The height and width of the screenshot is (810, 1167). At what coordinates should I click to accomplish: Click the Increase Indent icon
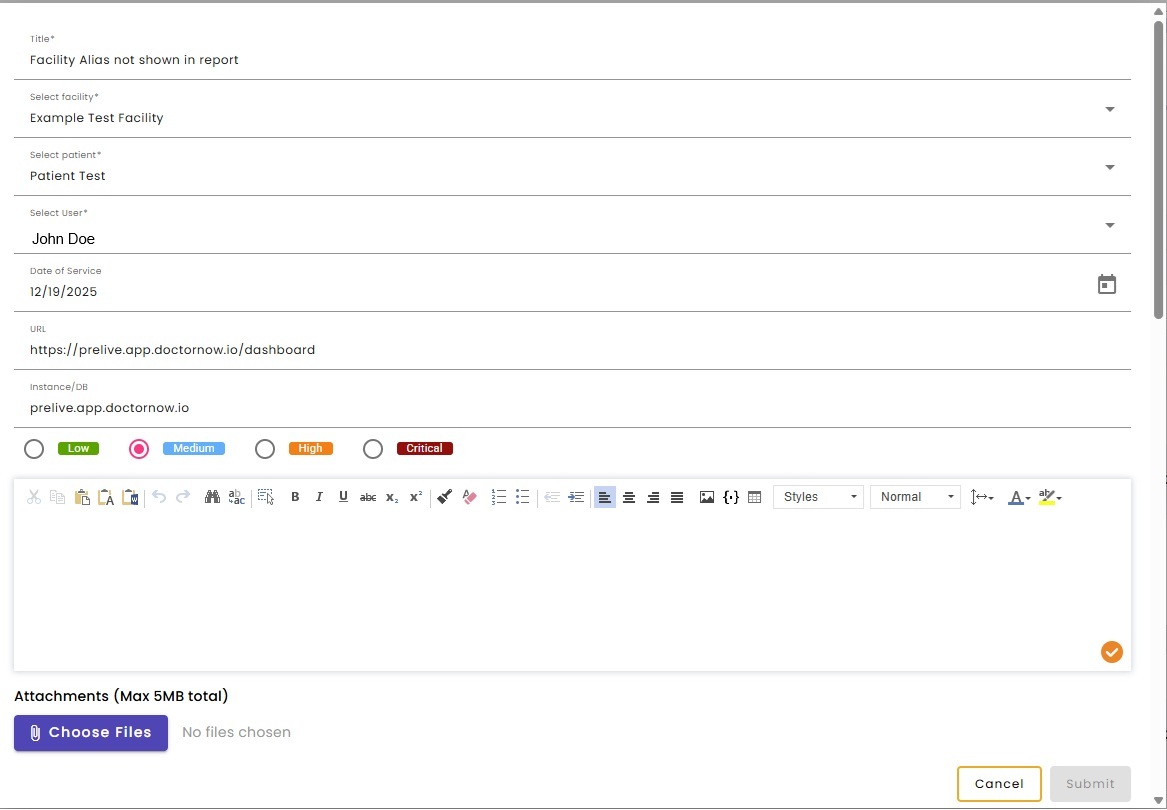pos(576,497)
